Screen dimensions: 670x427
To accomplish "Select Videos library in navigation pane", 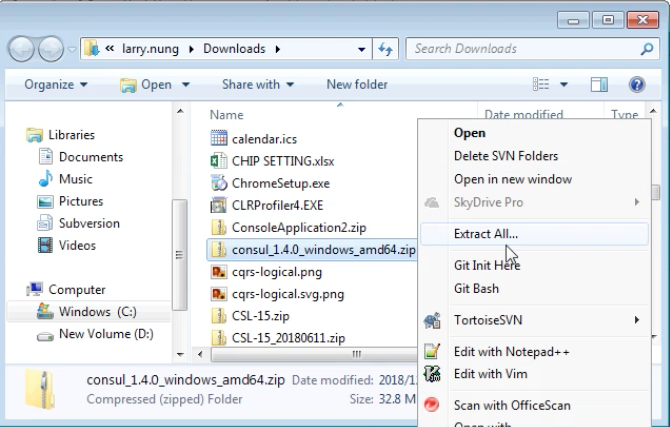I will point(67,246).
